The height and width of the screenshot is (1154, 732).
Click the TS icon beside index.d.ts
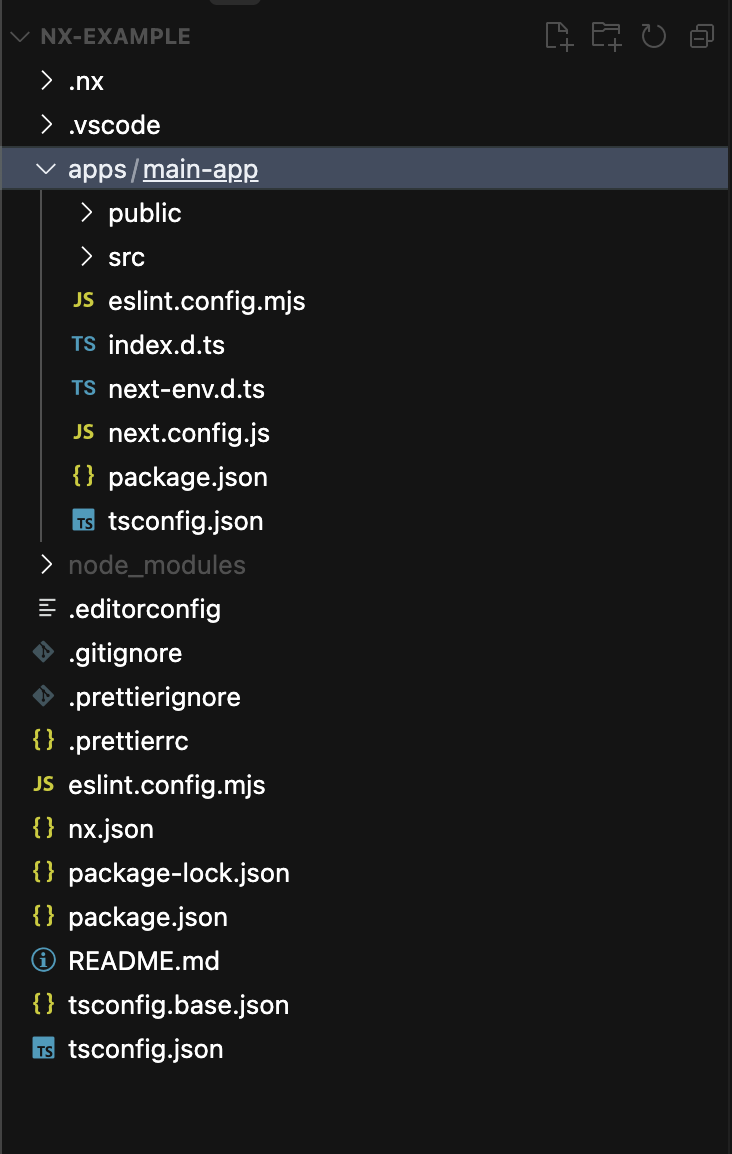pyautogui.click(x=84, y=345)
